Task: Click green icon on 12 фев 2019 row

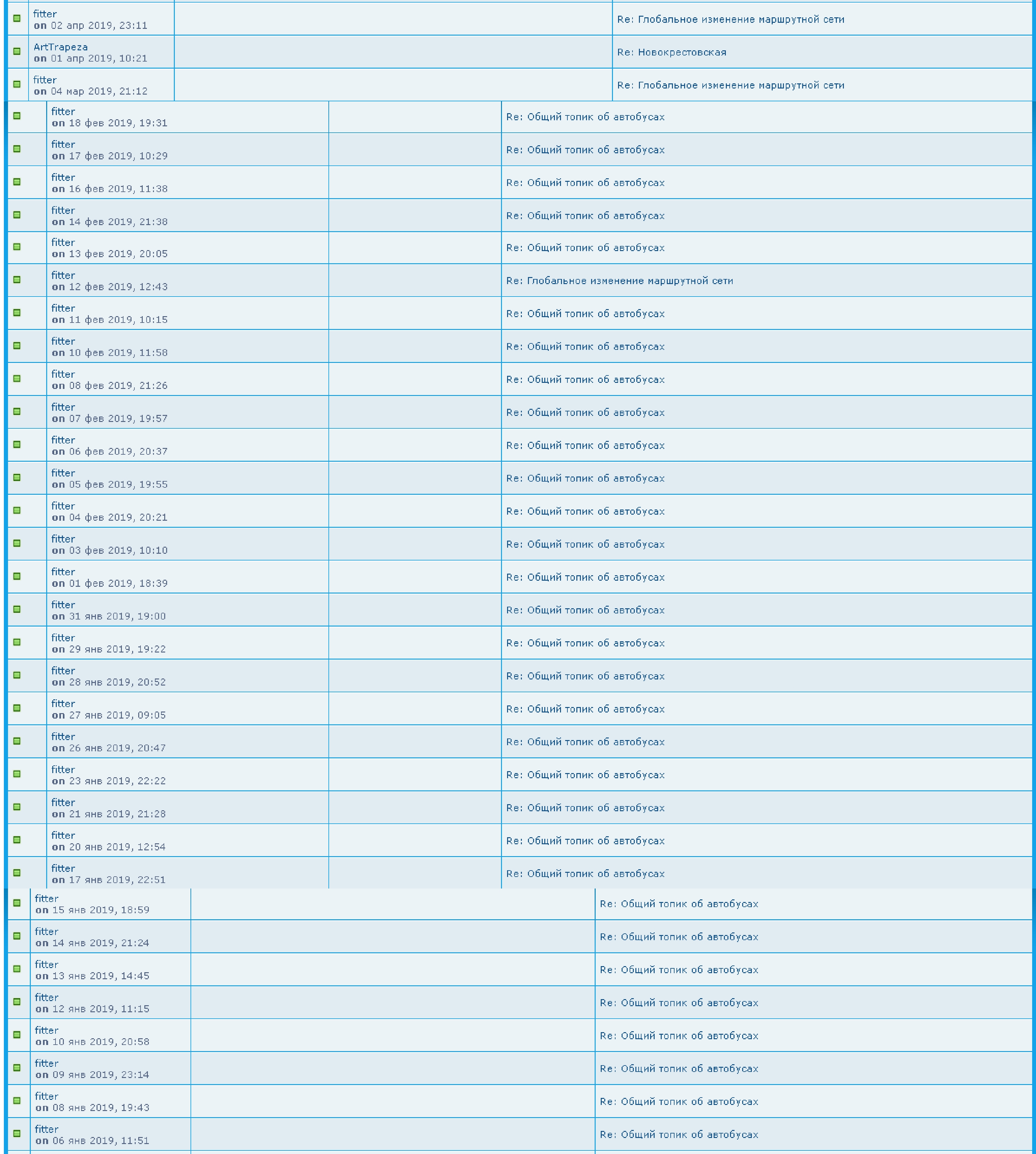Action: (x=17, y=280)
